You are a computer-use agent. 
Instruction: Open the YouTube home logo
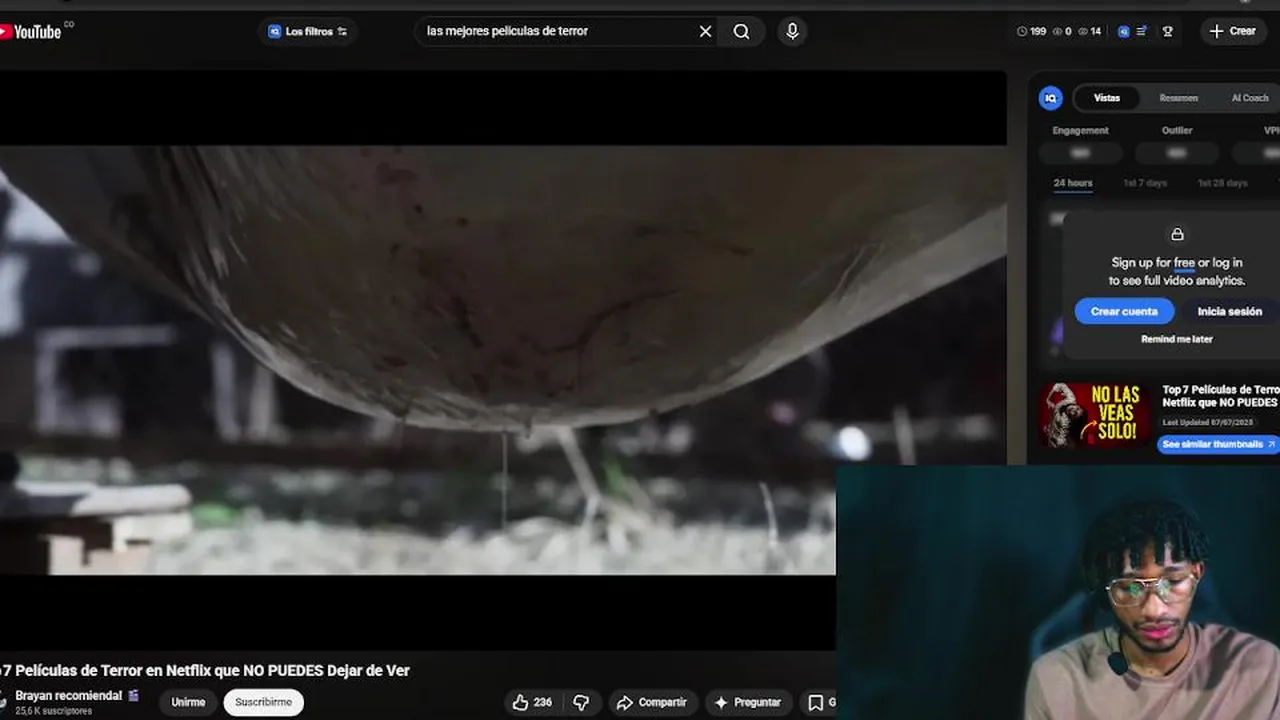pos(32,31)
